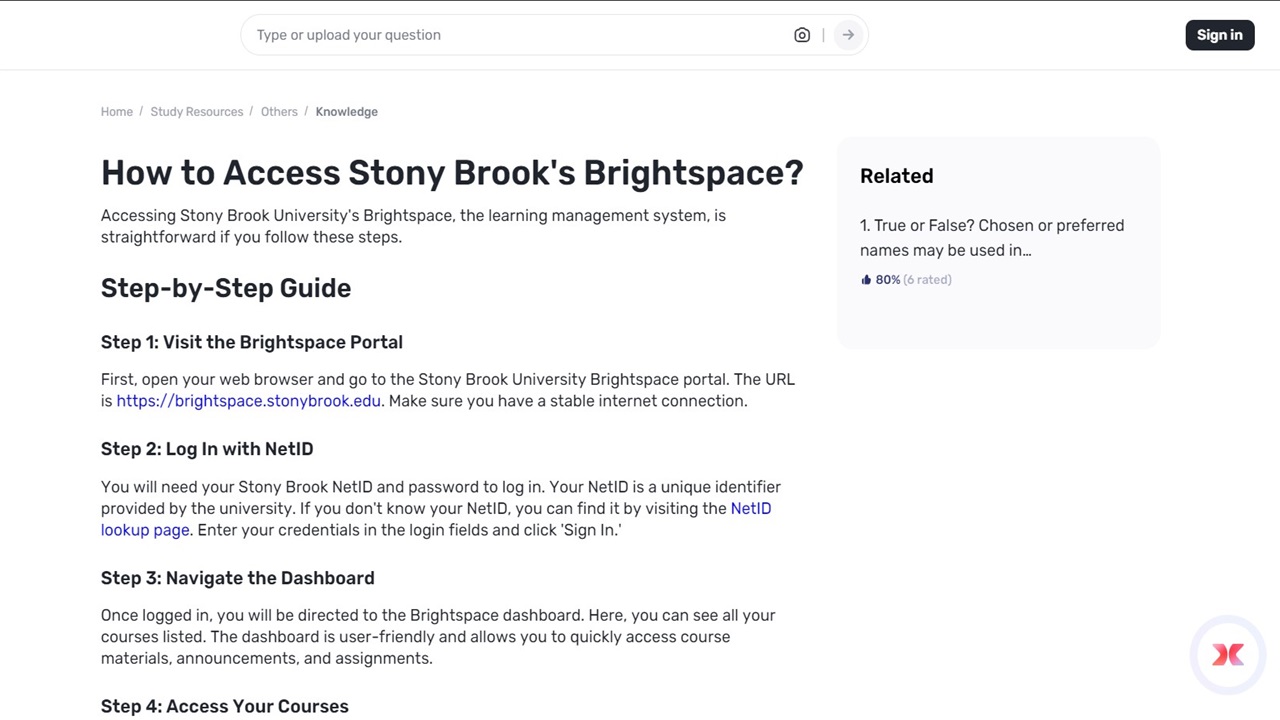
Task: Open the brightspace.stonybrook.edu link
Action: click(x=248, y=400)
